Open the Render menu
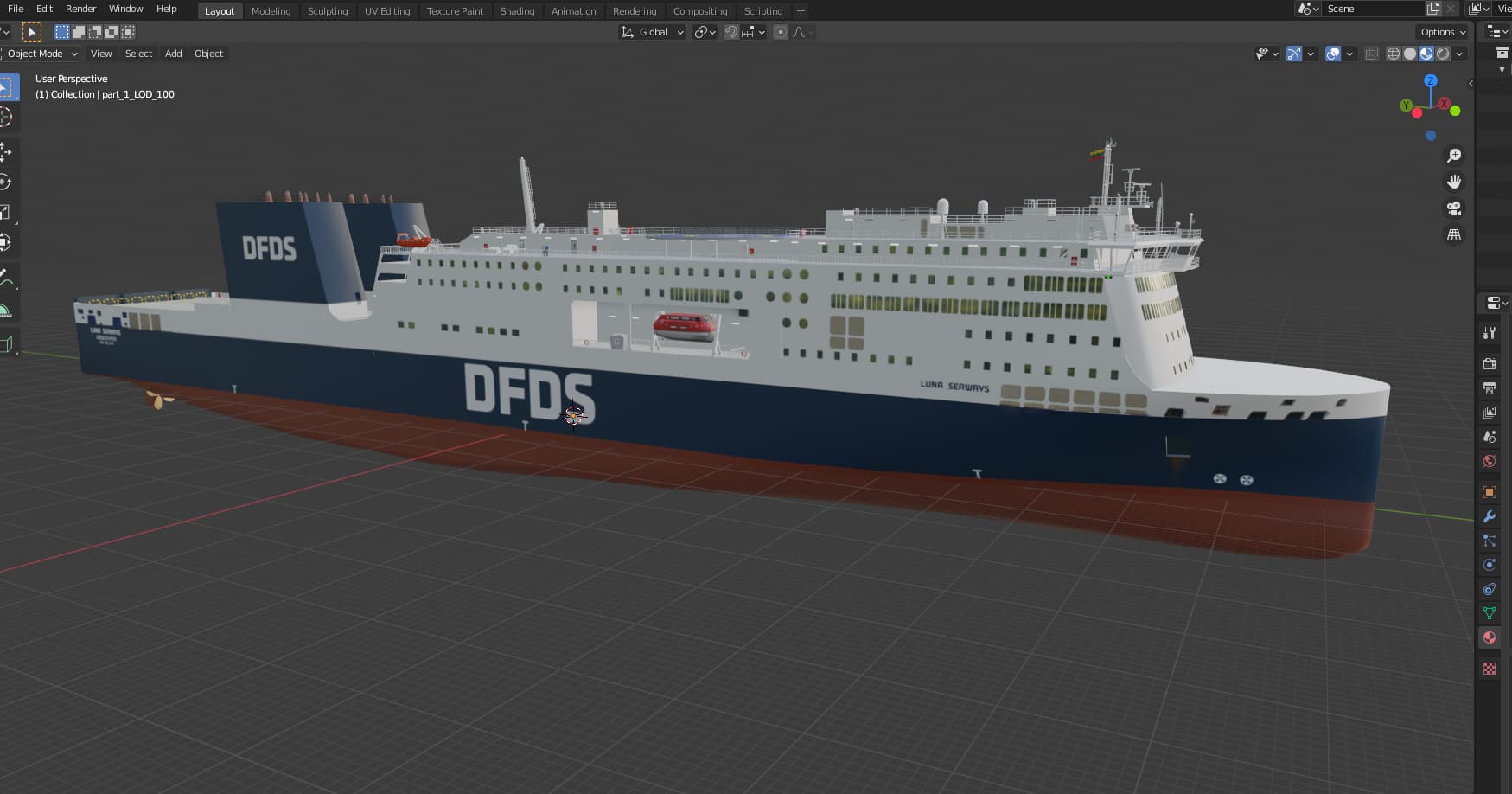The height and width of the screenshot is (794, 1512). click(x=81, y=9)
